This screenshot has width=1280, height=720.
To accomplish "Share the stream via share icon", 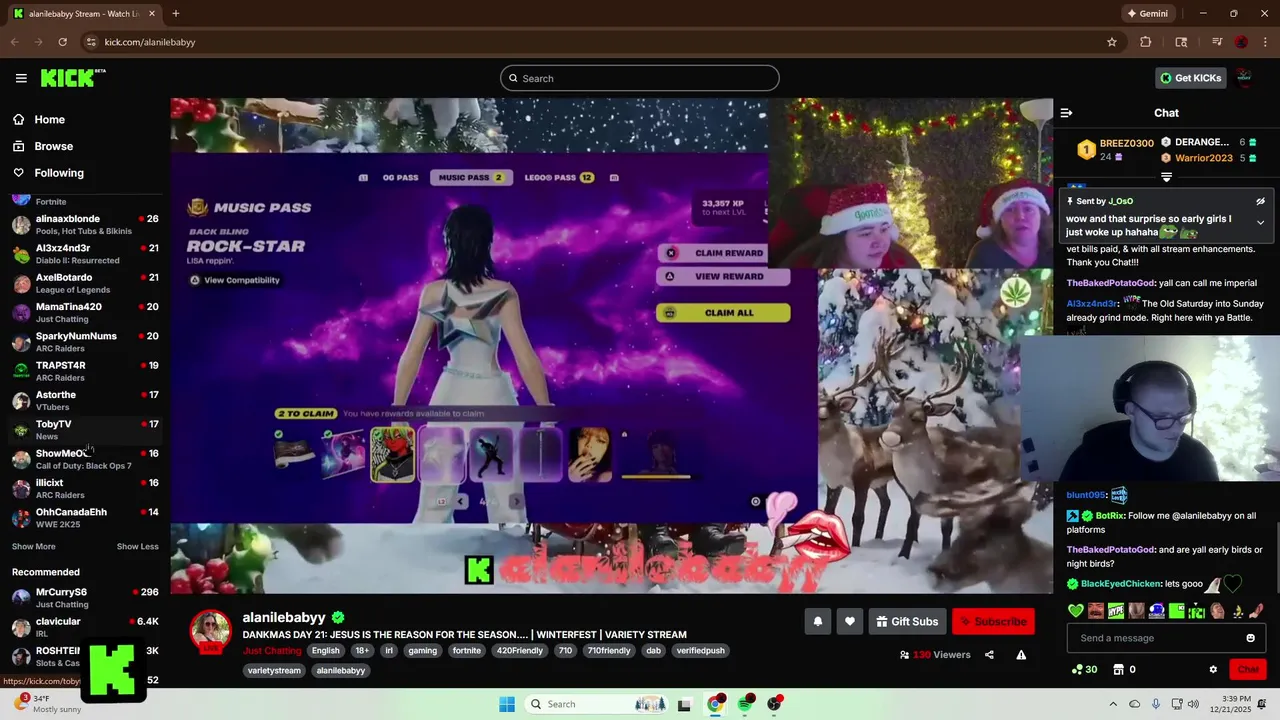I will tap(989, 655).
